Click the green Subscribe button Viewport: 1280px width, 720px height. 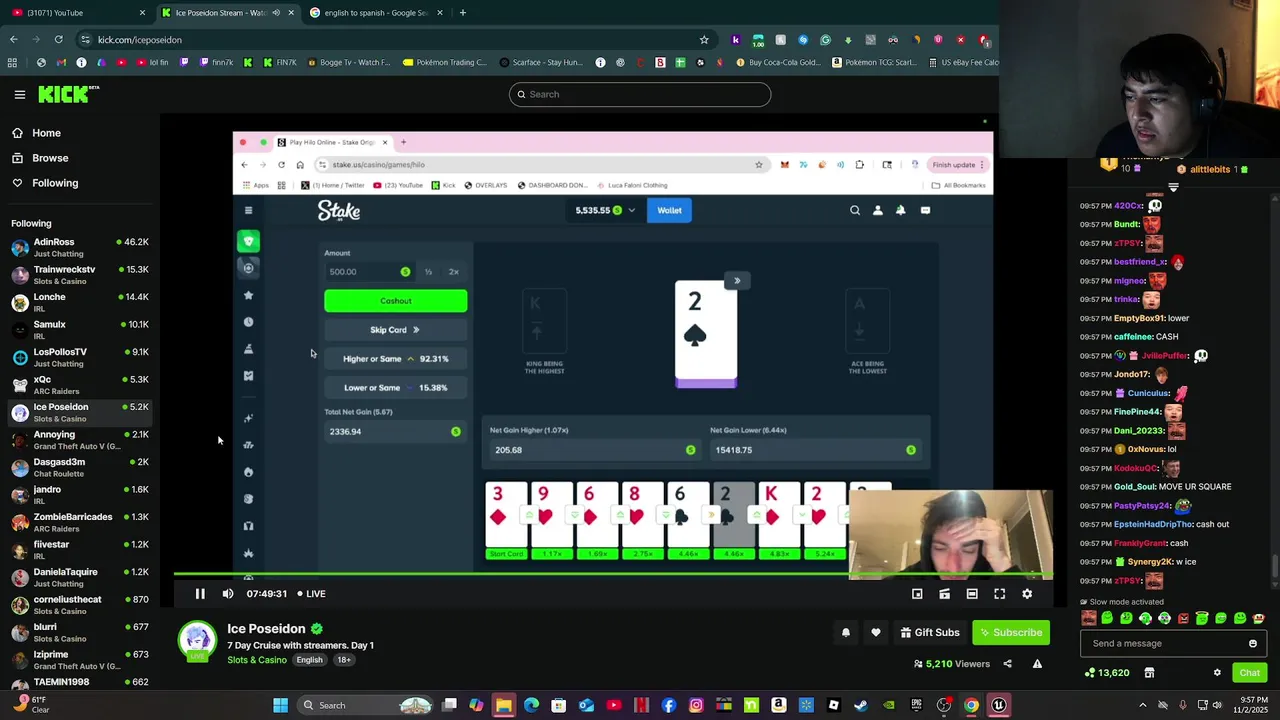click(1011, 632)
